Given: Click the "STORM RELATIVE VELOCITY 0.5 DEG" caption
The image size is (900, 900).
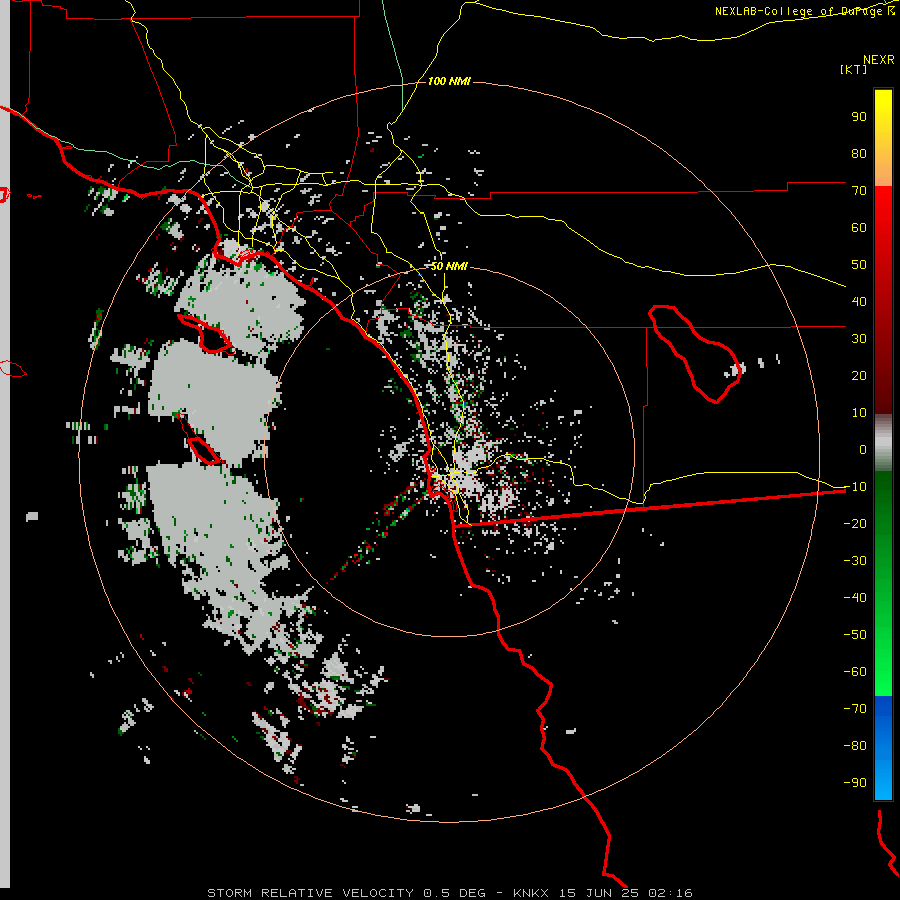Looking at the screenshot, I should (346, 893).
